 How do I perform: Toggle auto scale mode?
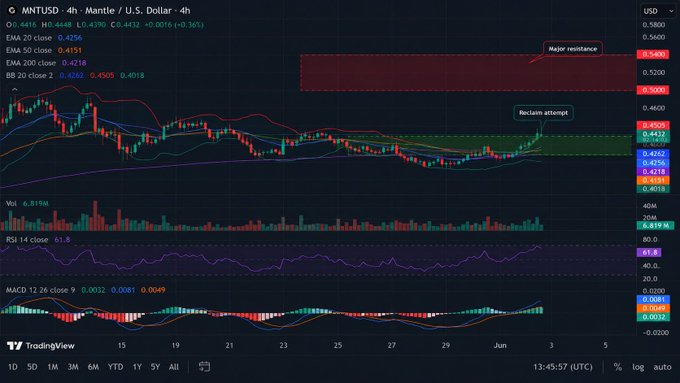pos(662,367)
